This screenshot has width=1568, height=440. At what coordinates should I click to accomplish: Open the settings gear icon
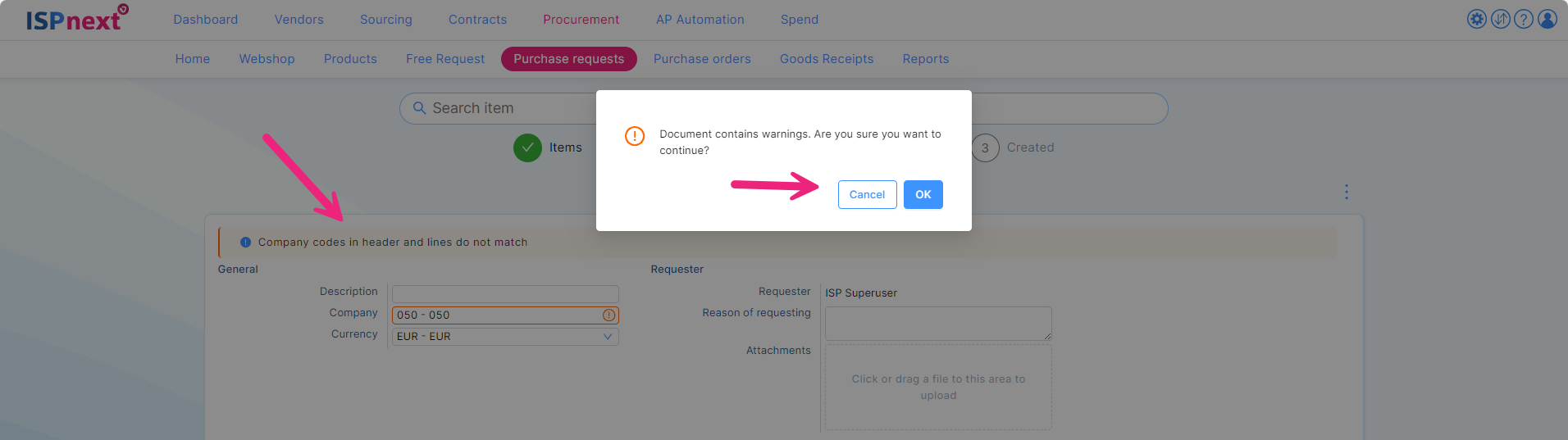[x=1476, y=19]
